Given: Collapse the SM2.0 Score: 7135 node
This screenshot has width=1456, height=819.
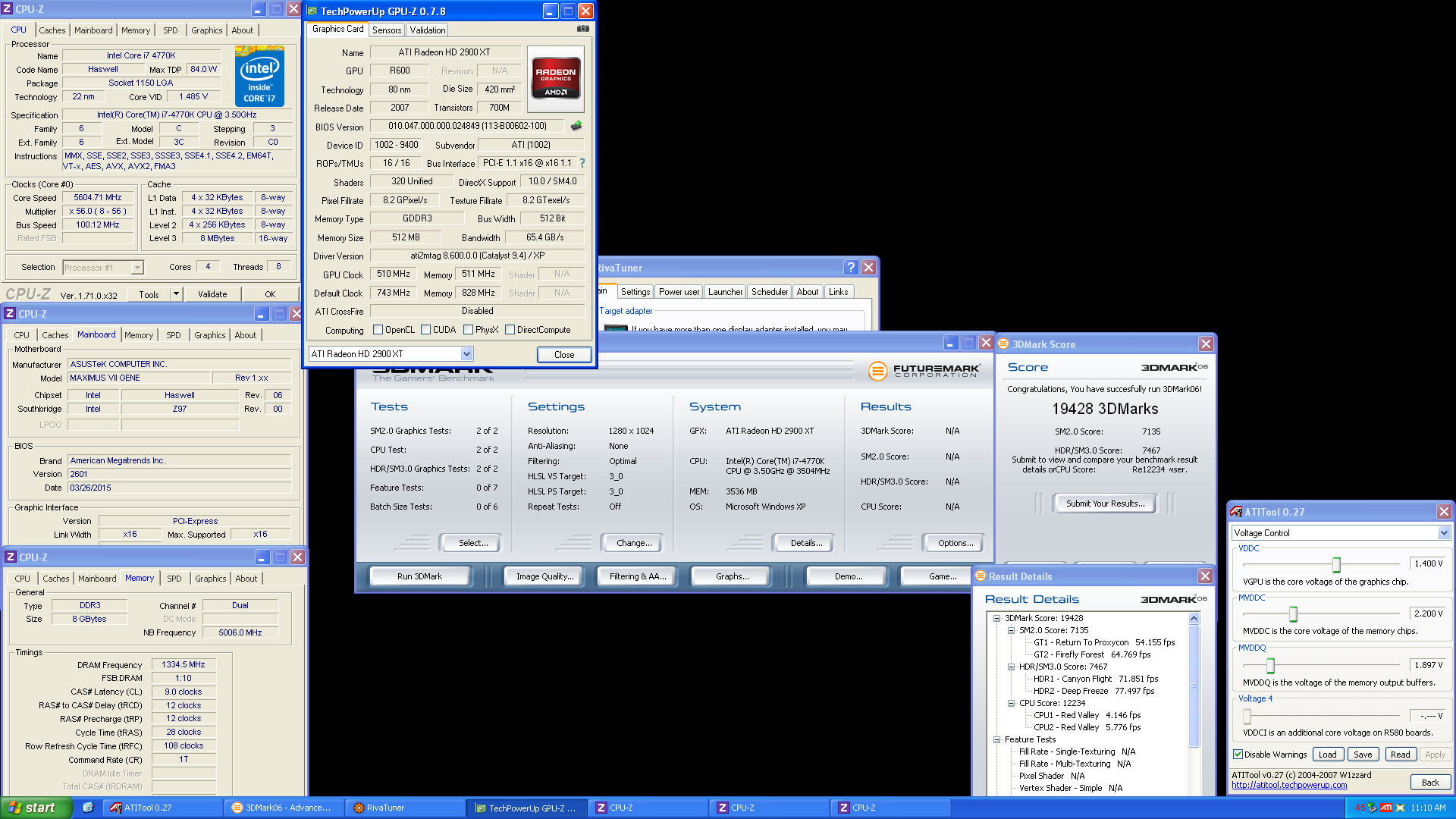Looking at the screenshot, I should [1011, 630].
